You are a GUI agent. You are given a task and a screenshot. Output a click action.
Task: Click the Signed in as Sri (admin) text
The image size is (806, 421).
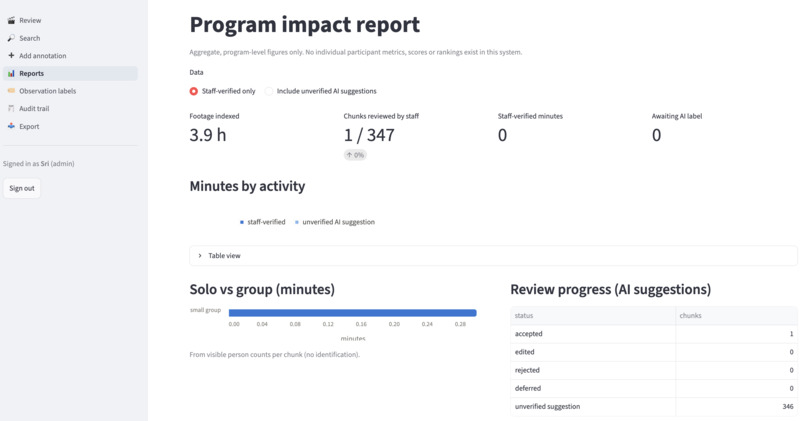pyautogui.click(x=39, y=163)
